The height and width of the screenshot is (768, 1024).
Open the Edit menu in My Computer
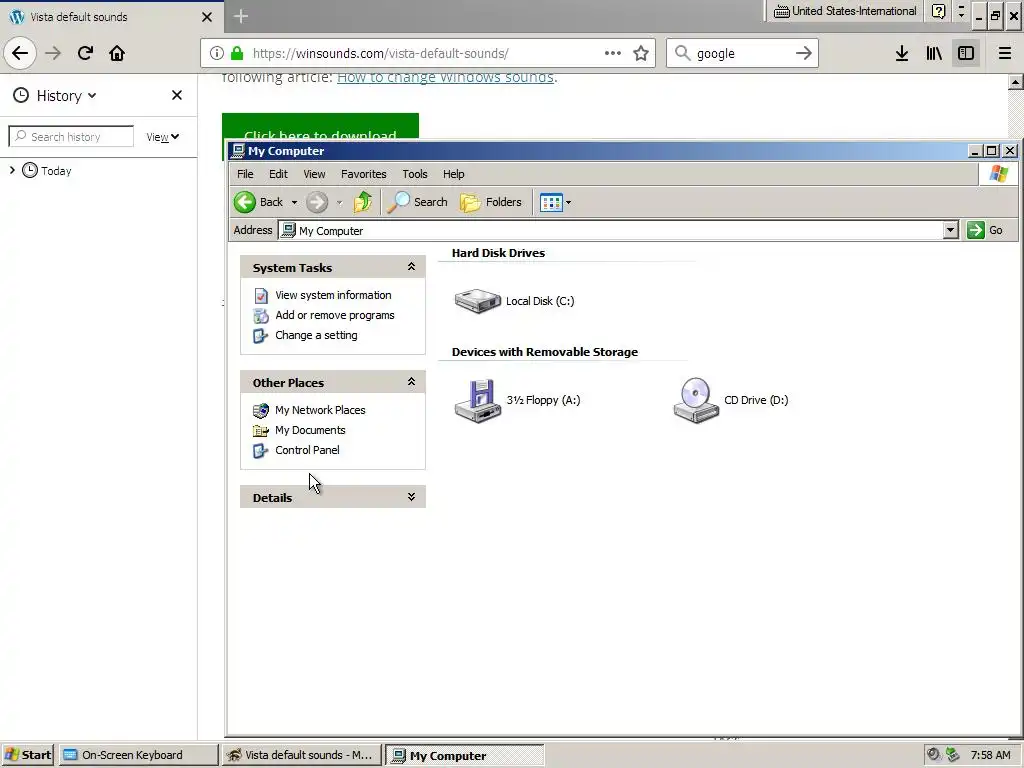click(x=278, y=174)
